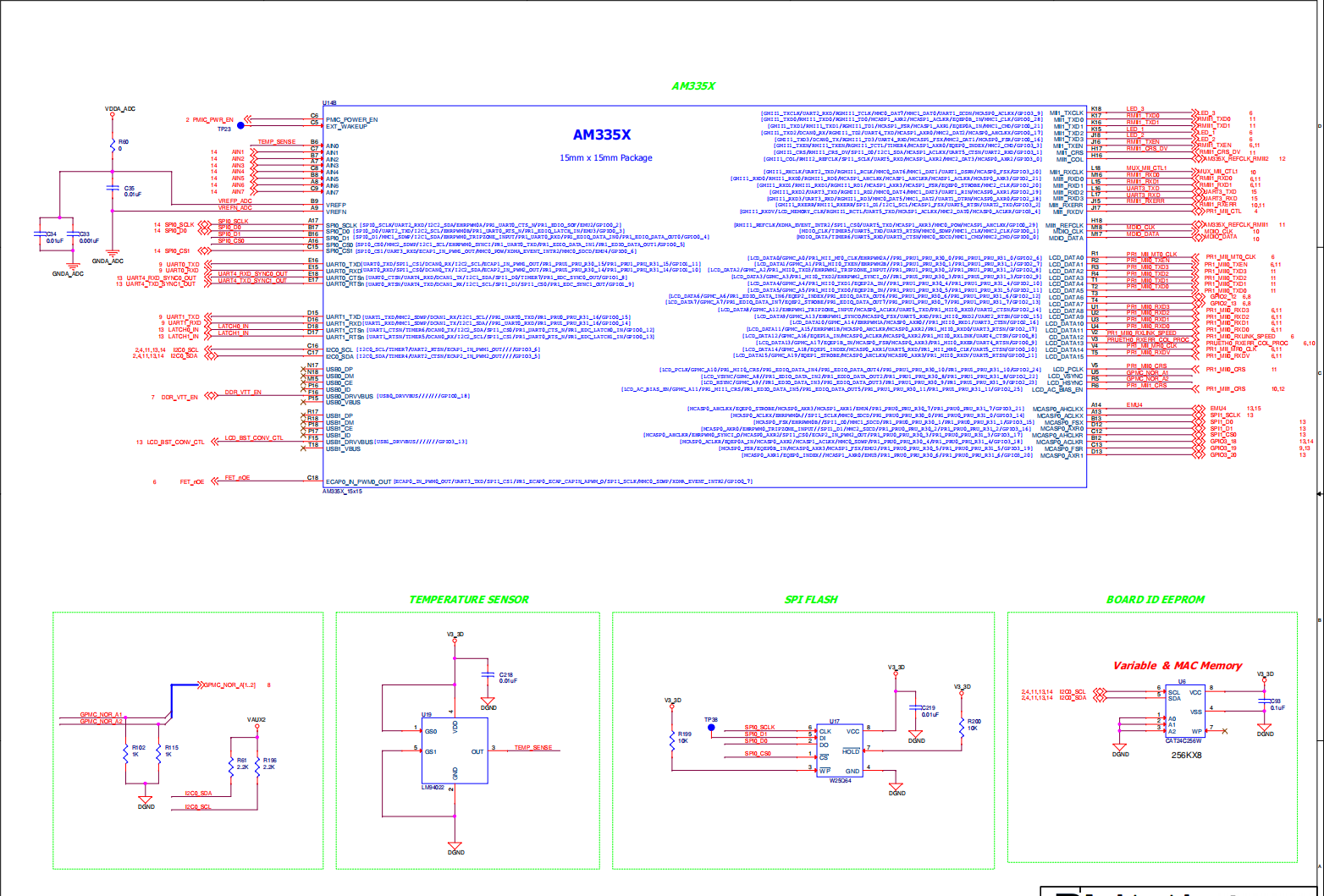Viewport: 1324px width, 896px height.
Task: Click the BOARD ID EEPROM section heading
Action: (x=1156, y=600)
